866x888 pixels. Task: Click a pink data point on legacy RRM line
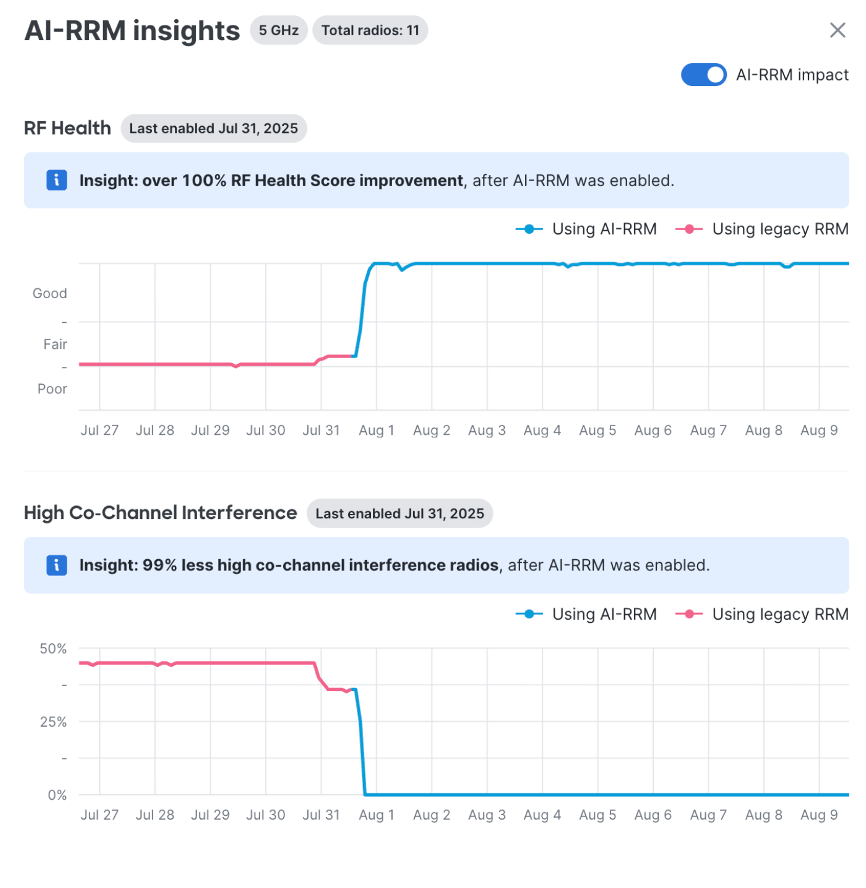click(200, 365)
